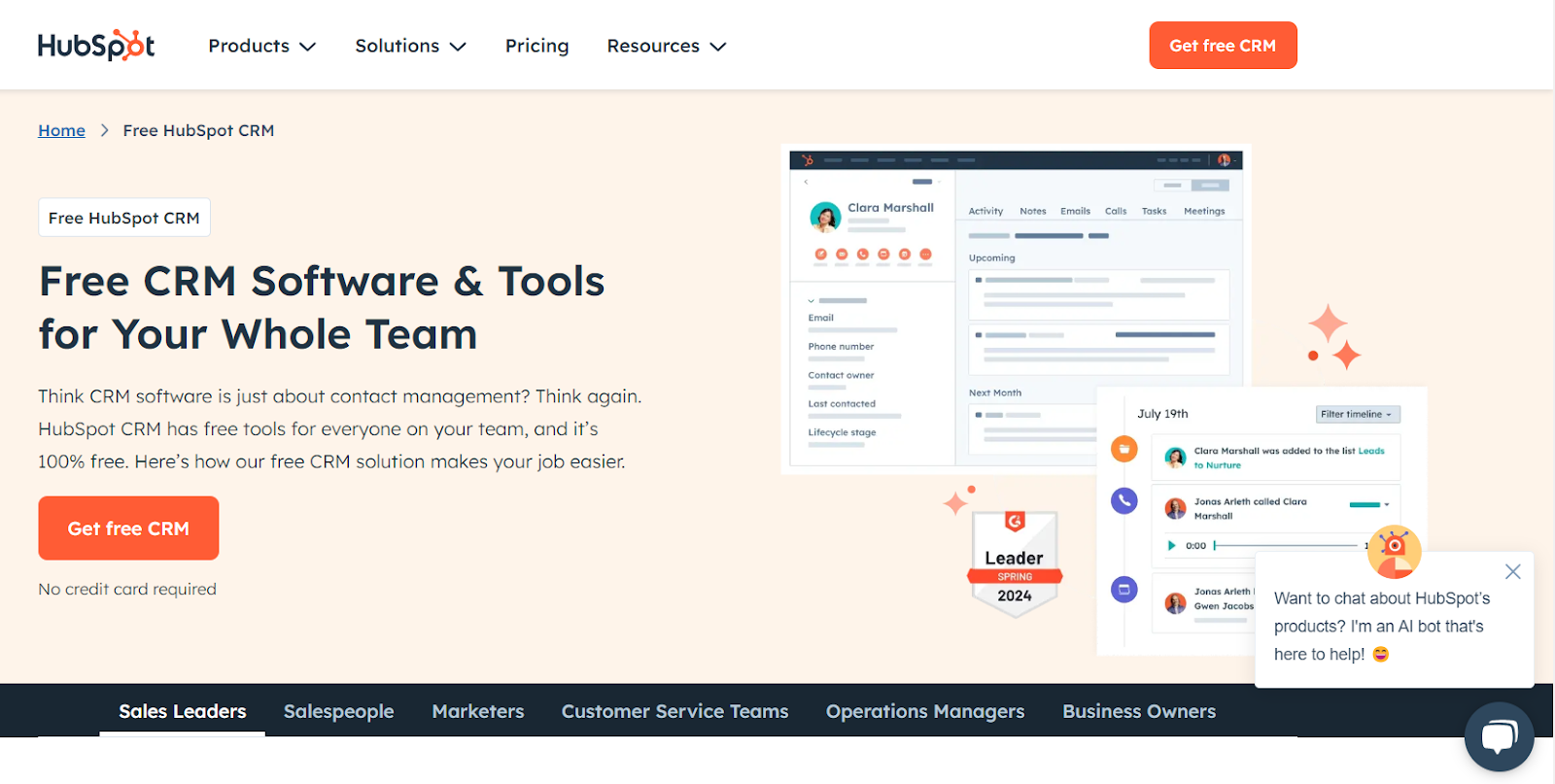Click the G2 Leader Spring 2024 badge
The width and height of the screenshot is (1555, 784).
coord(1015,563)
